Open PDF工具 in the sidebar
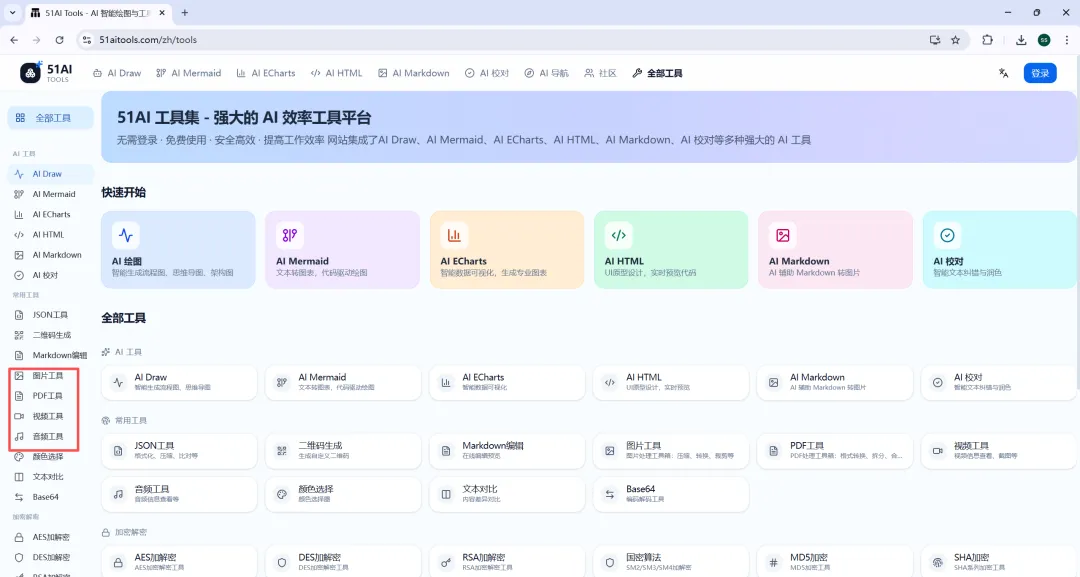The width and height of the screenshot is (1080, 577). (50, 396)
